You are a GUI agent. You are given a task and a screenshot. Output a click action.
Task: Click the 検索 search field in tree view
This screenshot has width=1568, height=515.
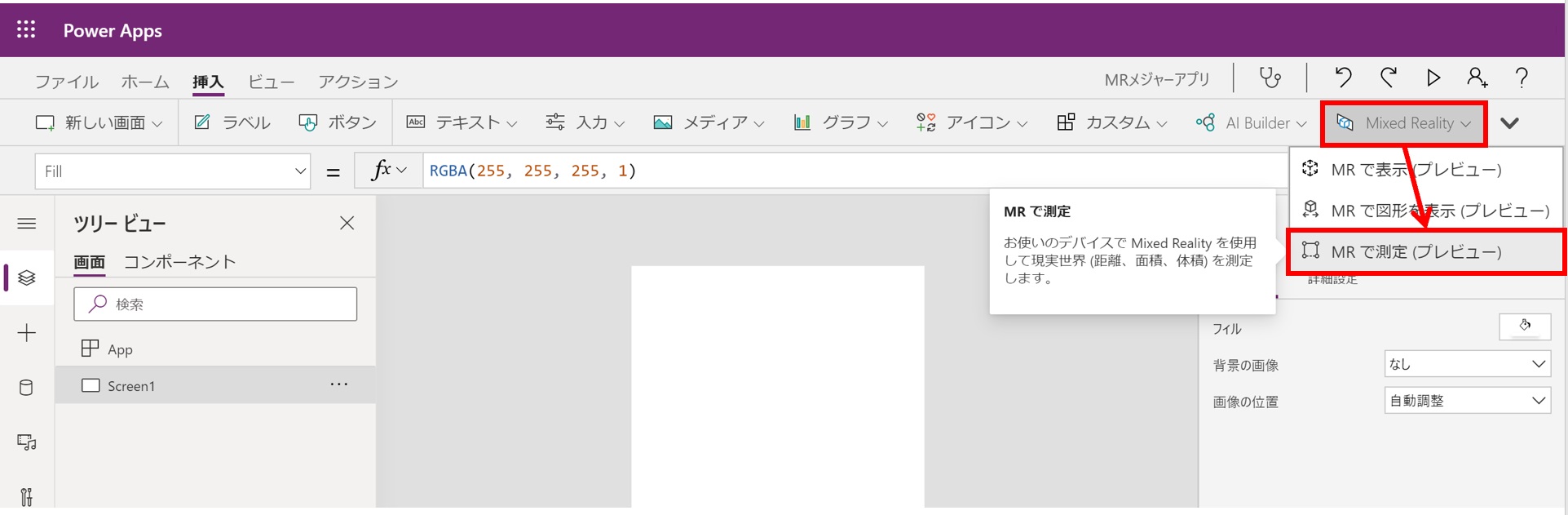point(215,304)
